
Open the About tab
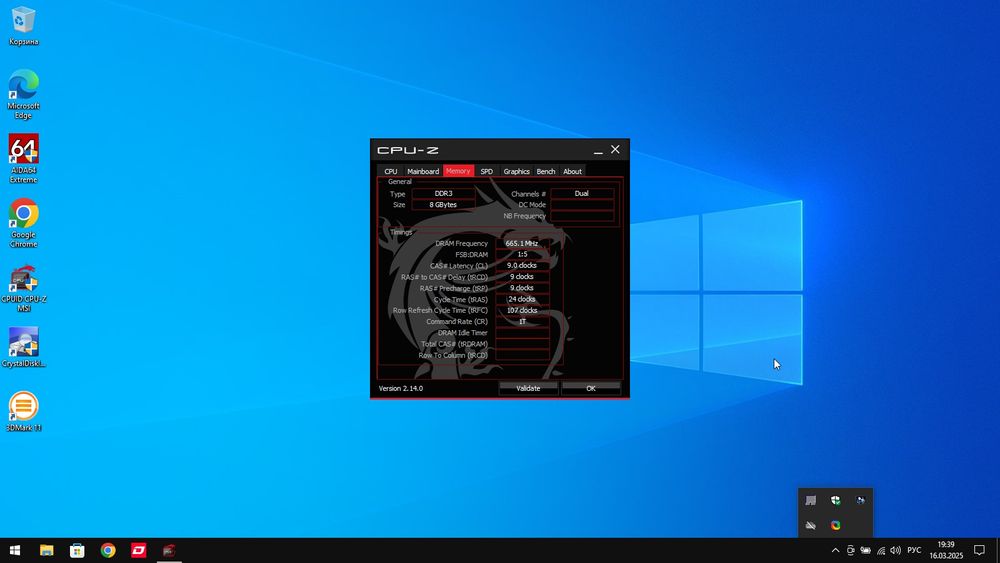[x=572, y=171]
